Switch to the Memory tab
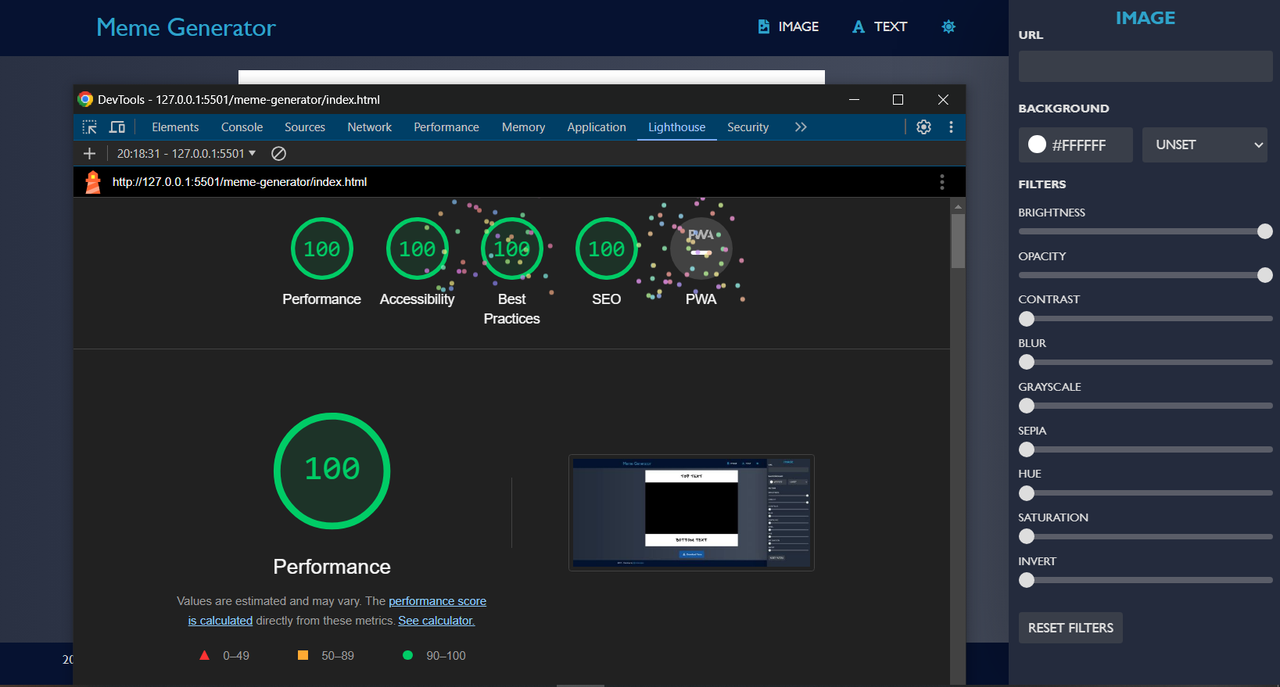This screenshot has height=687, width=1280. pyautogui.click(x=523, y=127)
